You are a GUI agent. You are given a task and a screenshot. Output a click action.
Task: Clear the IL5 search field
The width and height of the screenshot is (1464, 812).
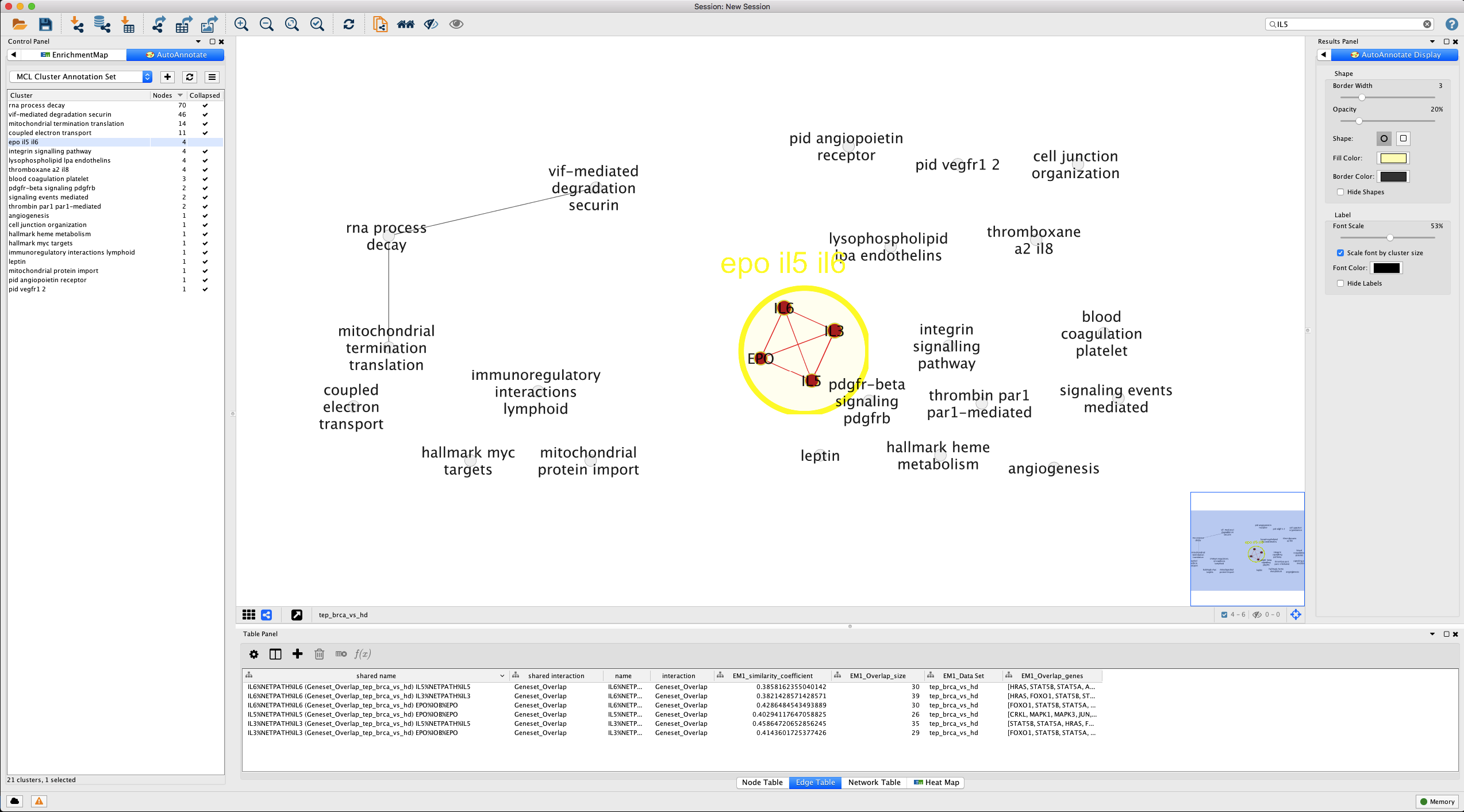pyautogui.click(x=1427, y=24)
